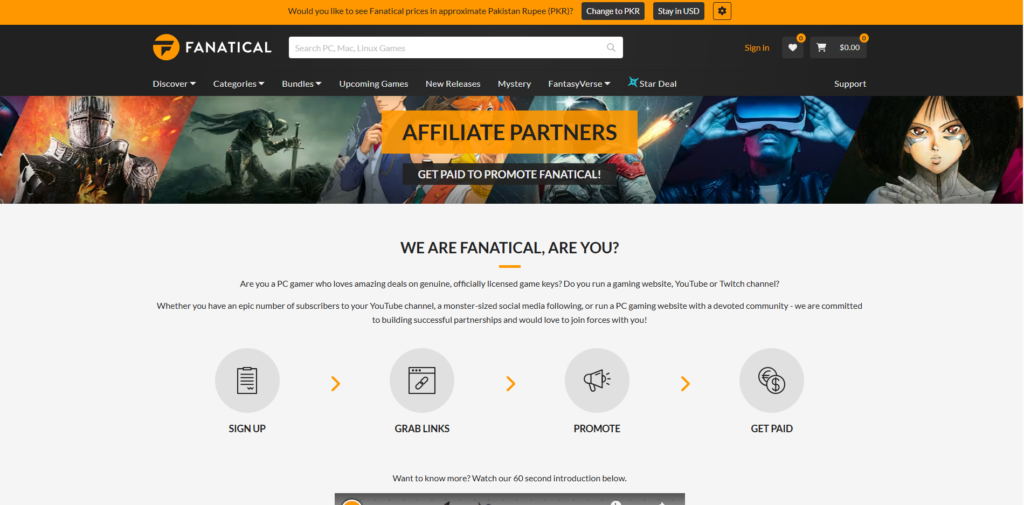Image resolution: width=1024 pixels, height=505 pixels.
Task: Click the Sign Up clipboard icon
Action: coord(247,380)
